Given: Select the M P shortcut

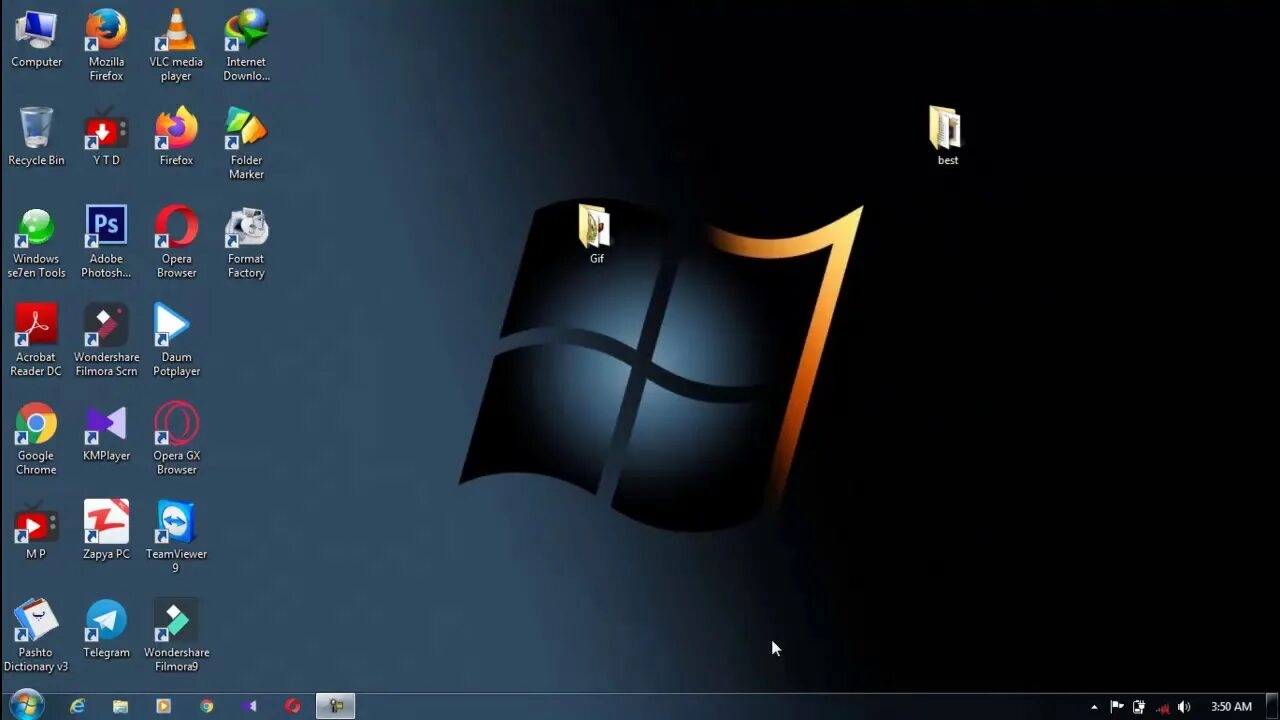Looking at the screenshot, I should pos(36,530).
